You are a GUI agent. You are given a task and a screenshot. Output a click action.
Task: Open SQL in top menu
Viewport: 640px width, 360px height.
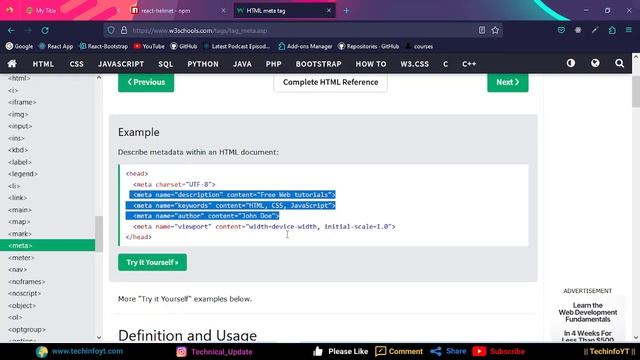tap(166, 64)
